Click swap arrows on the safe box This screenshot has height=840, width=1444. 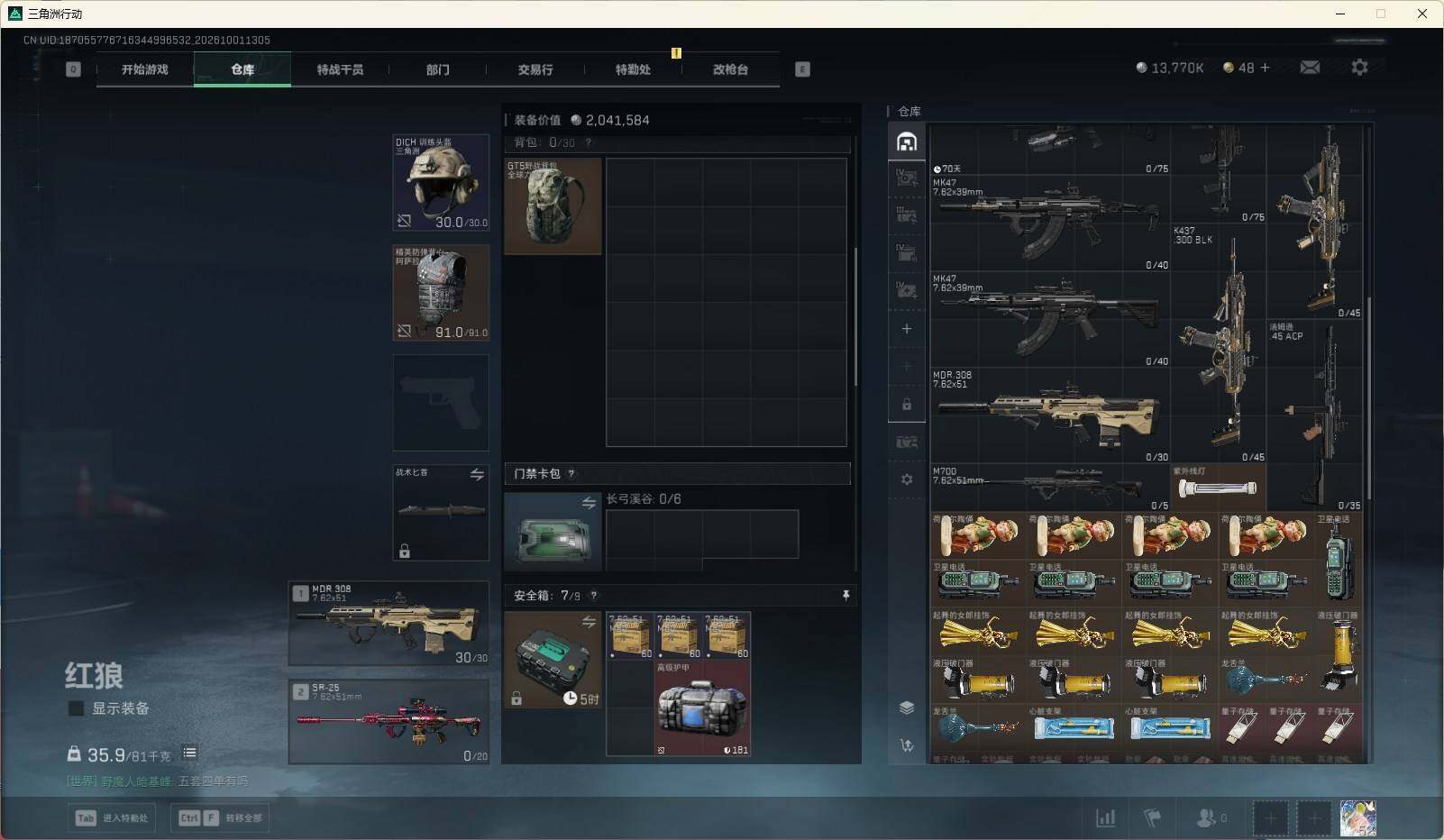tap(589, 622)
